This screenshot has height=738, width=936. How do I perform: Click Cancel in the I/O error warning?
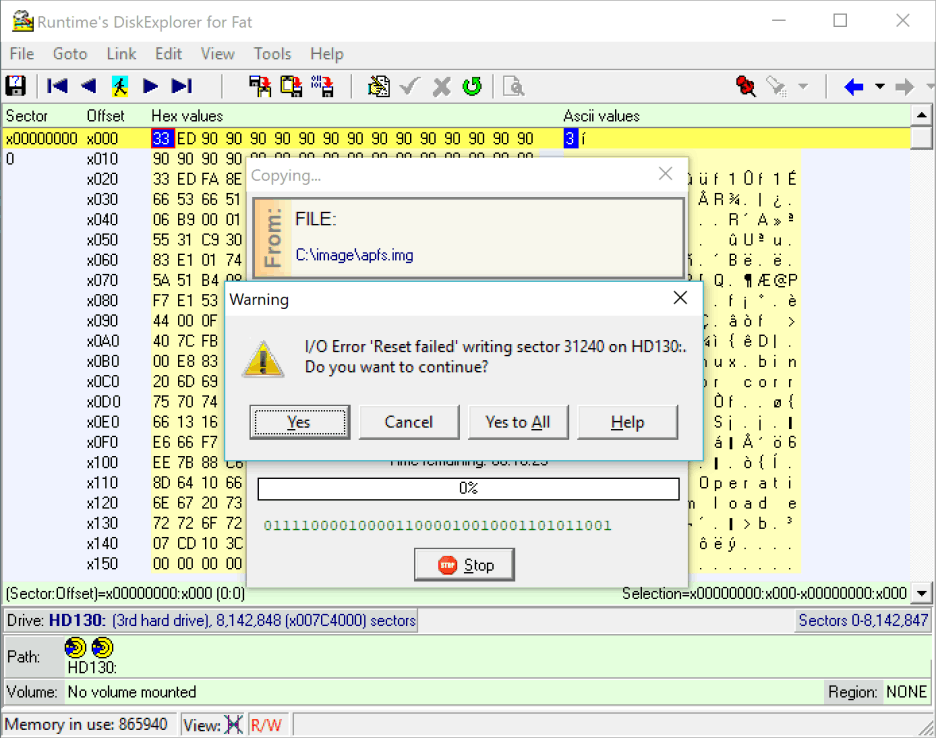tap(409, 422)
